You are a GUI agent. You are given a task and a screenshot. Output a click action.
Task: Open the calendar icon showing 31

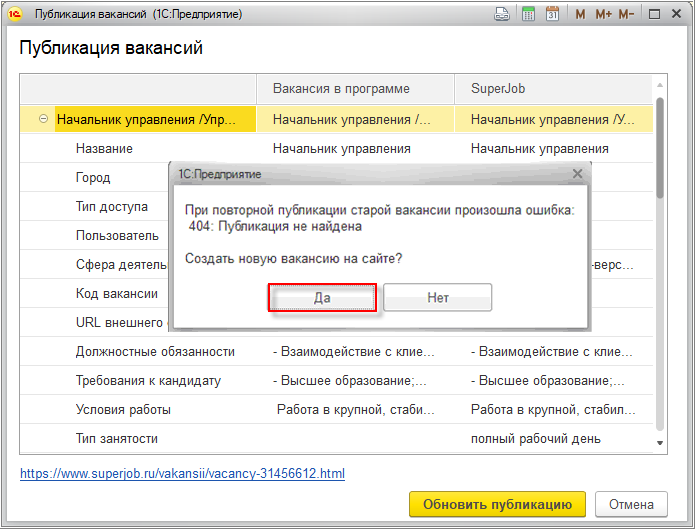click(x=551, y=15)
